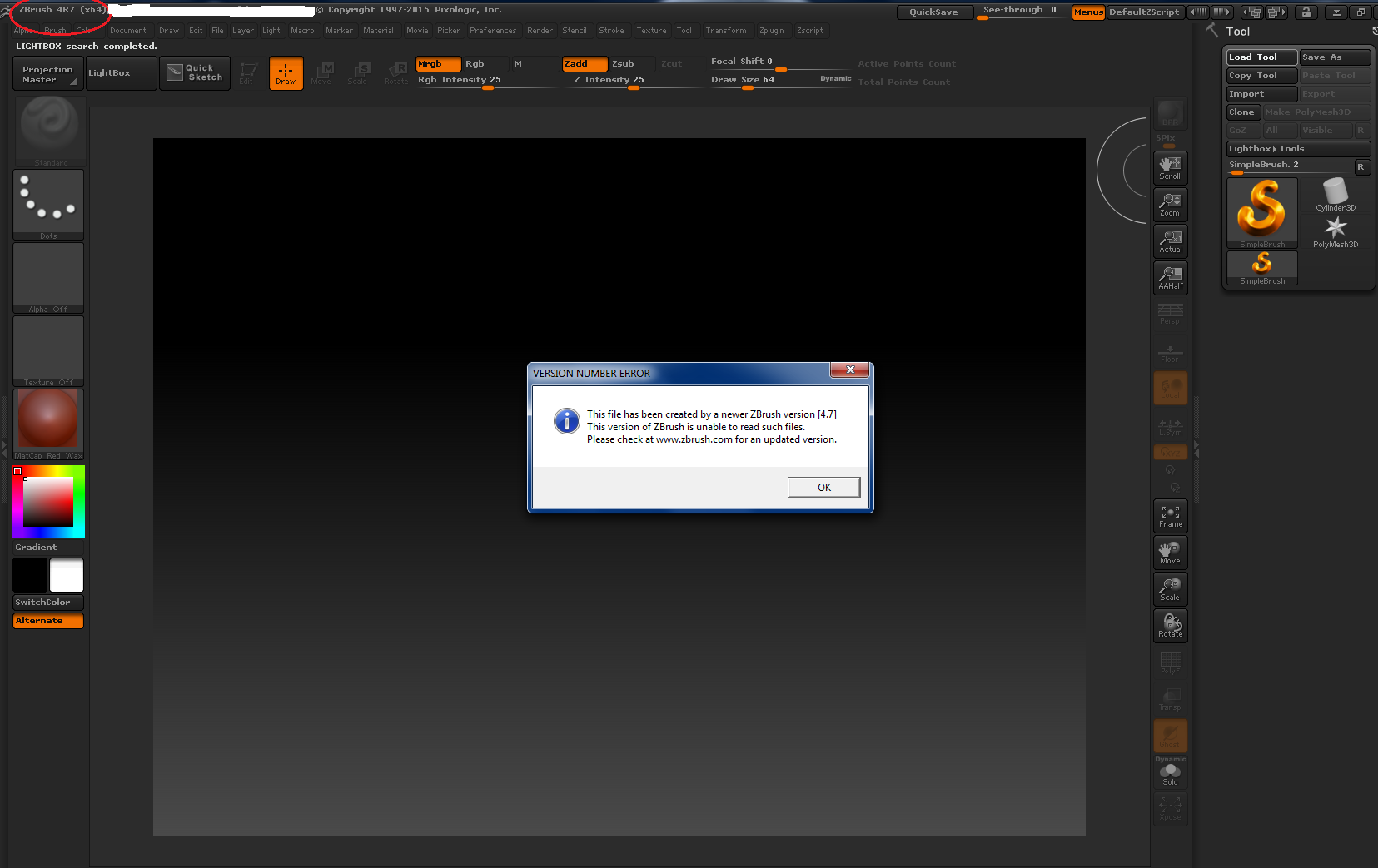Click OK in the version error dialog
The image size is (1378, 868).
[x=823, y=488]
